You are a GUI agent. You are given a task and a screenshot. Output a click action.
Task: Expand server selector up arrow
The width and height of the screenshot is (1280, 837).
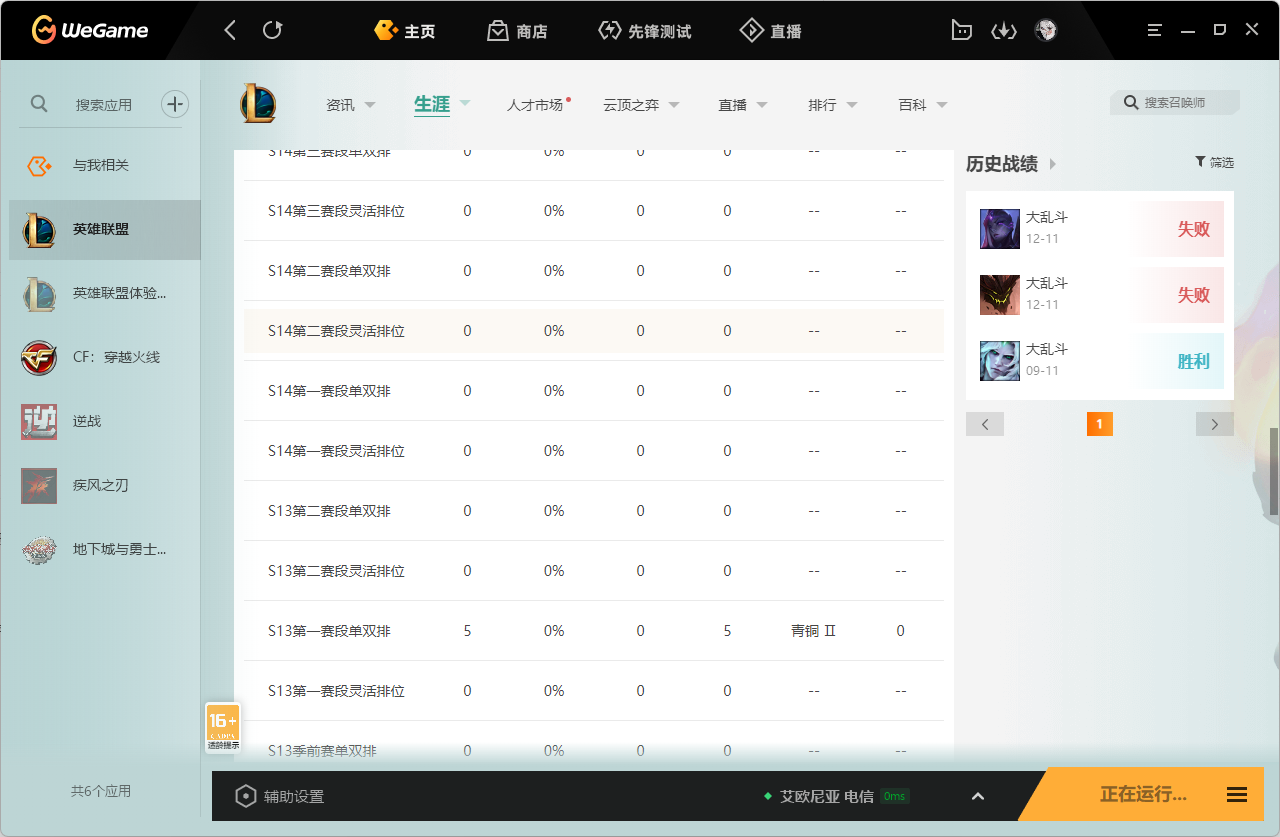978,796
